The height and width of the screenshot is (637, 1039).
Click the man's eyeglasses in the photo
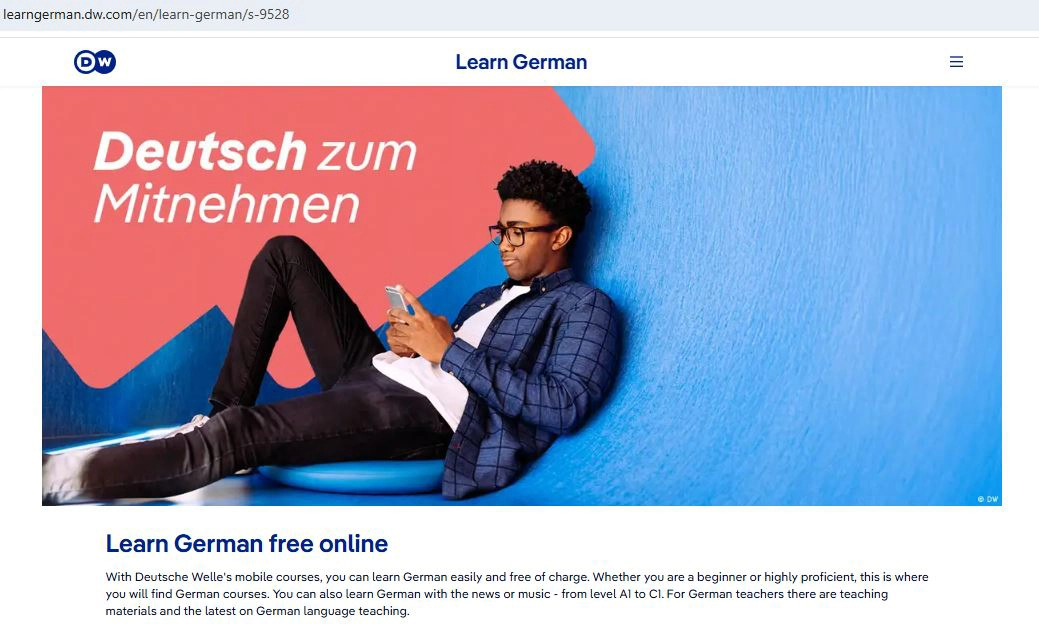(520, 234)
